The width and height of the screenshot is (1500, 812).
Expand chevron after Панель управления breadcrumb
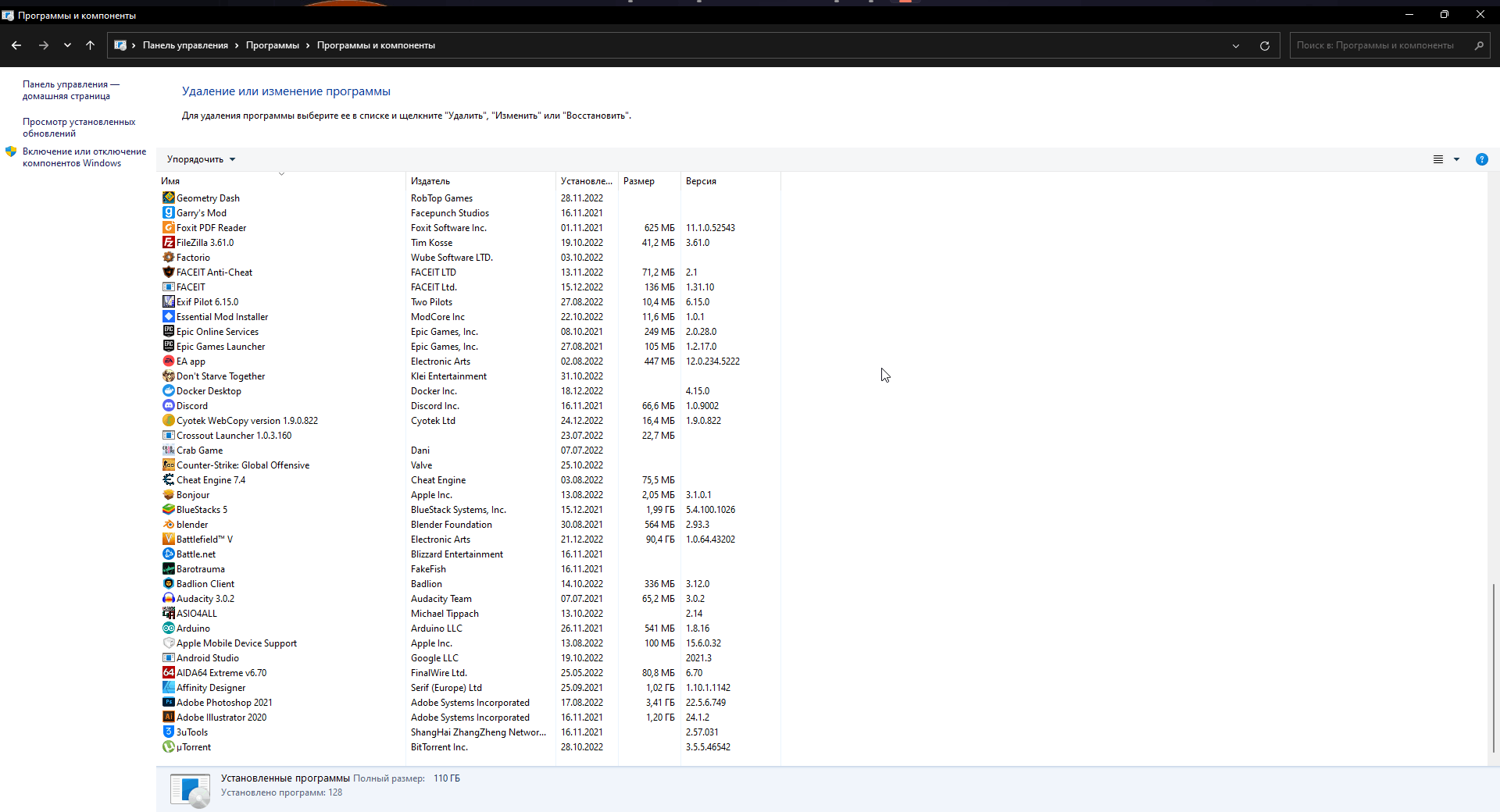tap(237, 45)
